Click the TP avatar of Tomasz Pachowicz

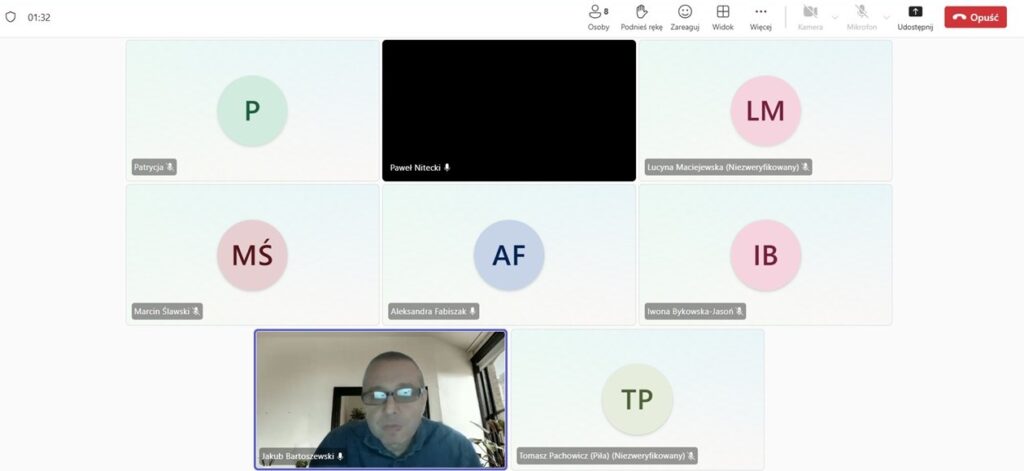point(637,399)
